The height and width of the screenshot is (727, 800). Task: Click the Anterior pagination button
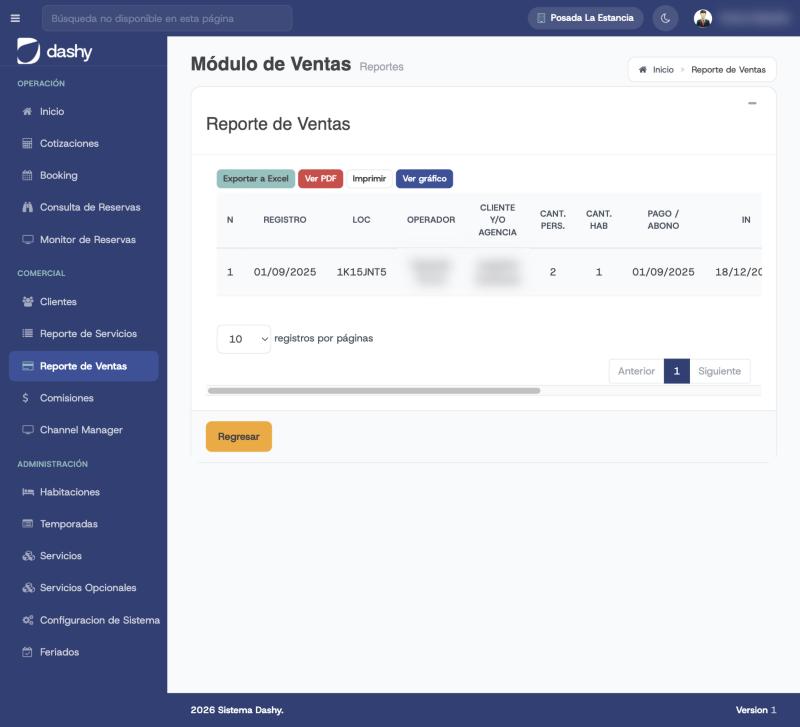636,371
